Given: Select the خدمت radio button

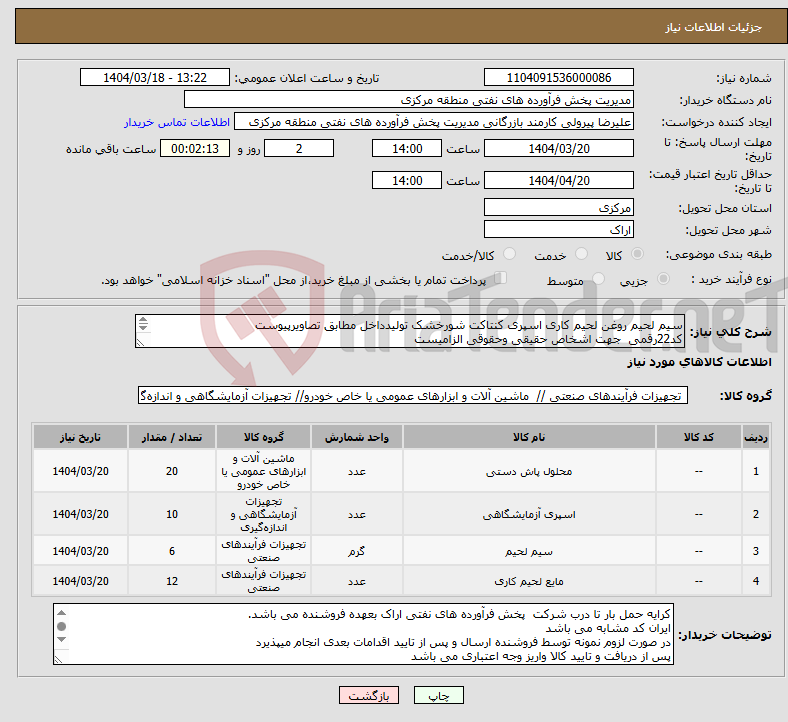Looking at the screenshot, I should click(x=581, y=254).
